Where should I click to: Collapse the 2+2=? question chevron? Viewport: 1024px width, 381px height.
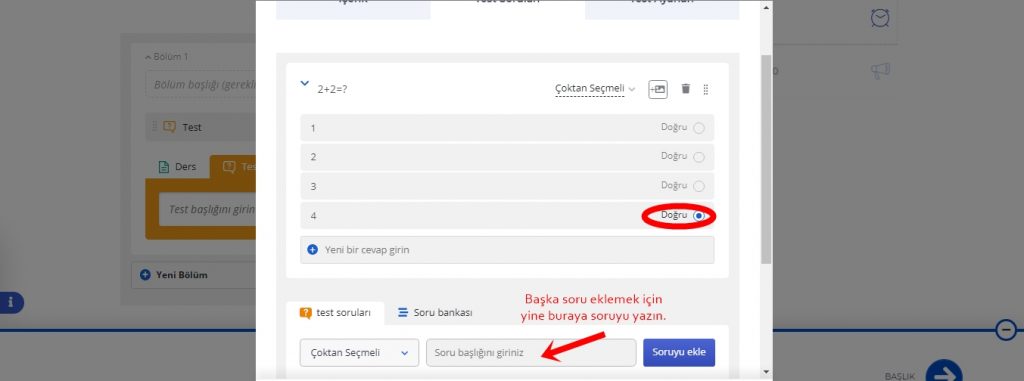pyautogui.click(x=304, y=84)
